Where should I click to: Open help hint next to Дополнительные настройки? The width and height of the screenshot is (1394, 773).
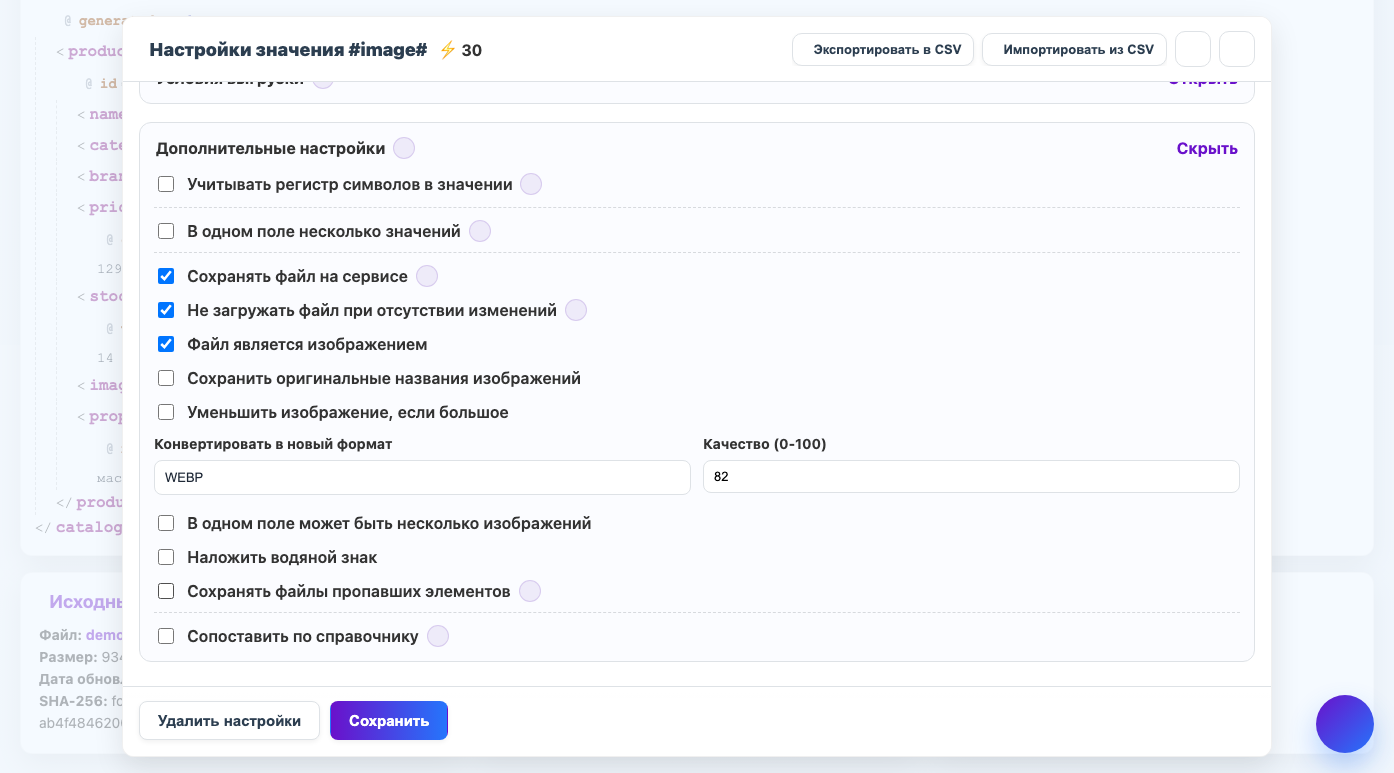[x=404, y=148]
